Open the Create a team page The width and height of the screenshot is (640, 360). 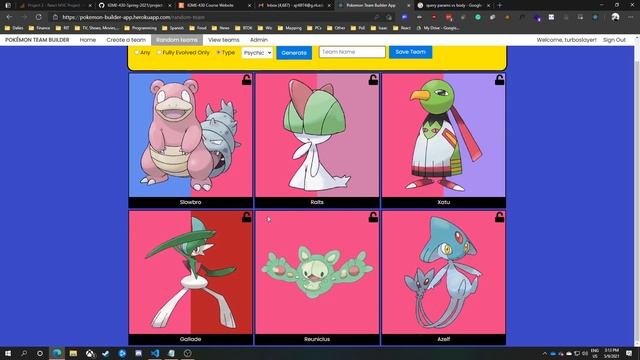coord(126,40)
